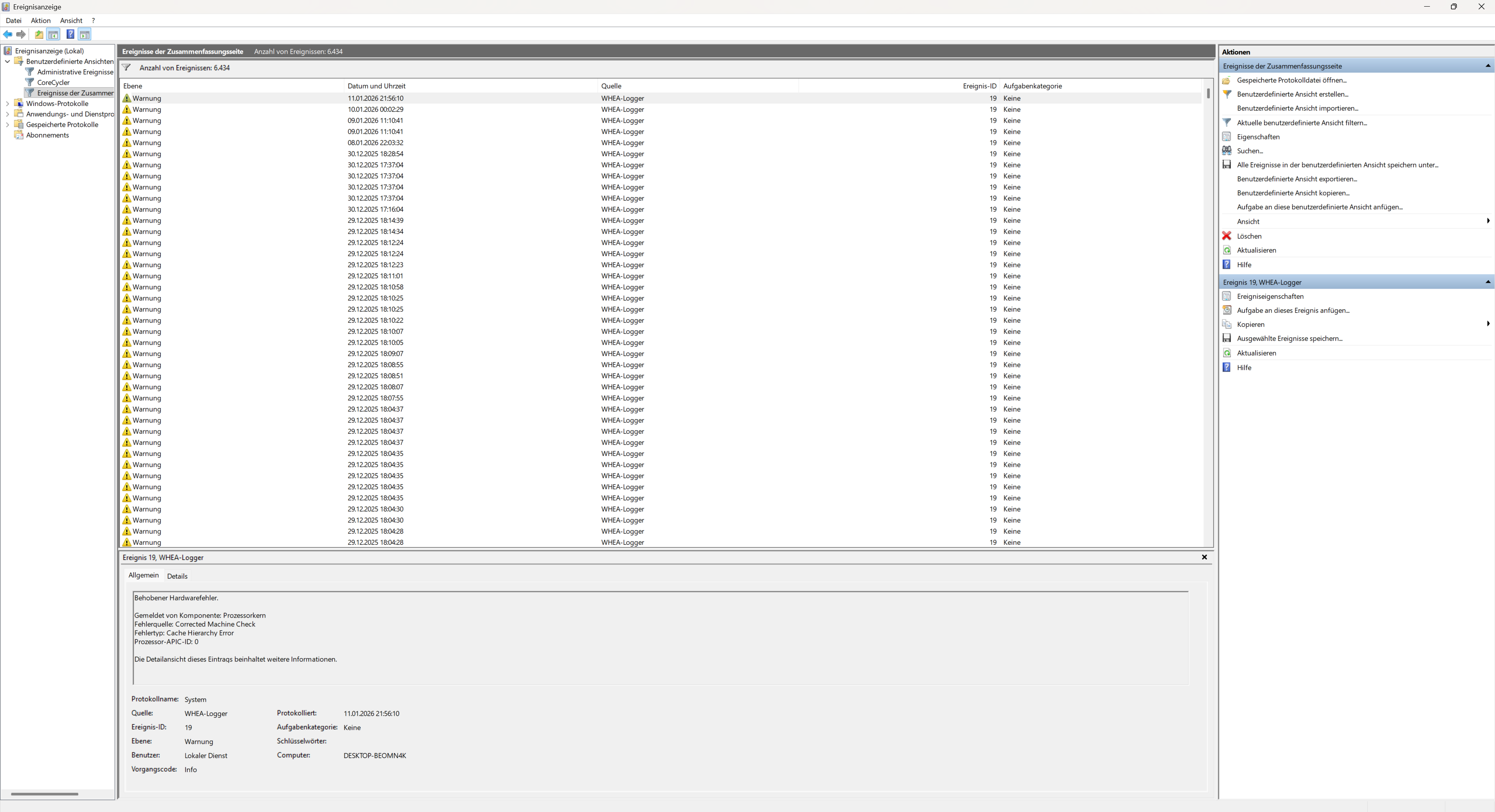1495x812 pixels.
Task: Expand the Windows-Protokolle tree node
Action: coord(7,104)
